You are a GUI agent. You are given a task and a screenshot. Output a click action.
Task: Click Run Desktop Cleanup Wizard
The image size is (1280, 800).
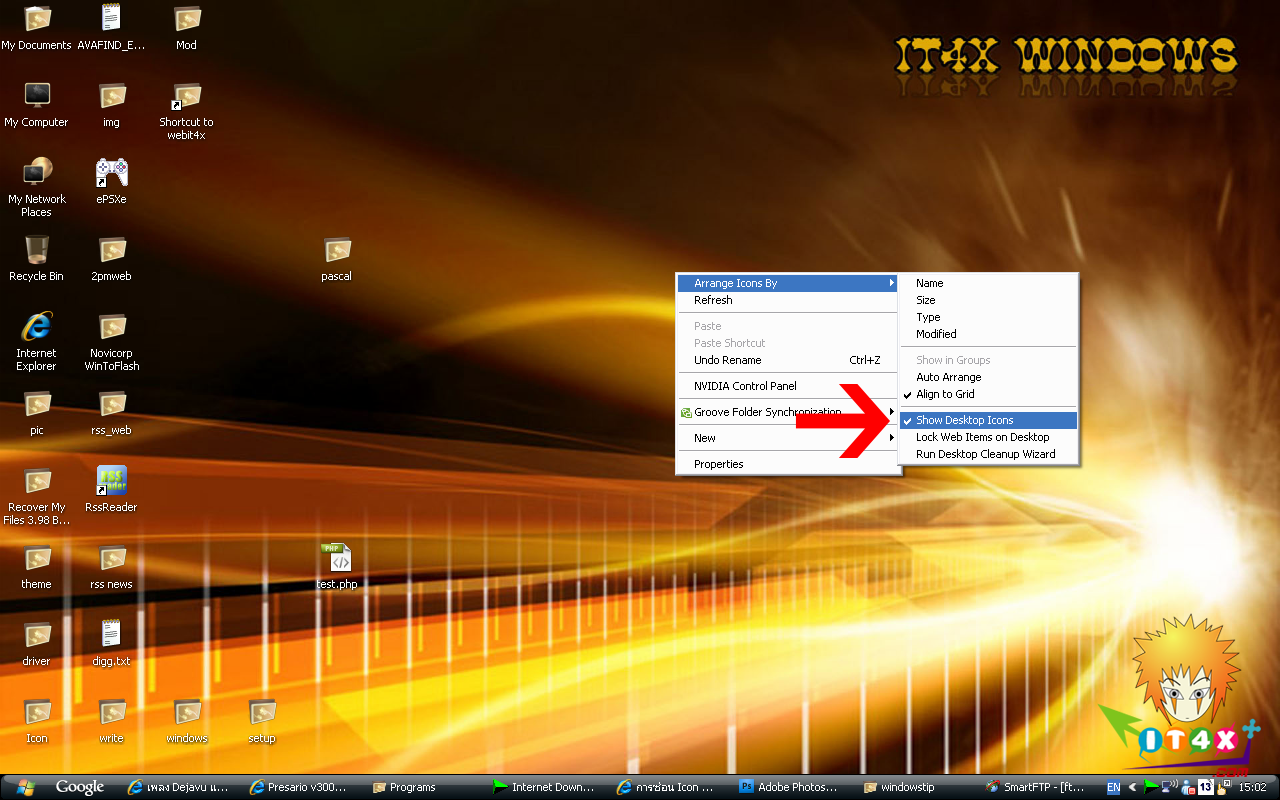[985, 454]
